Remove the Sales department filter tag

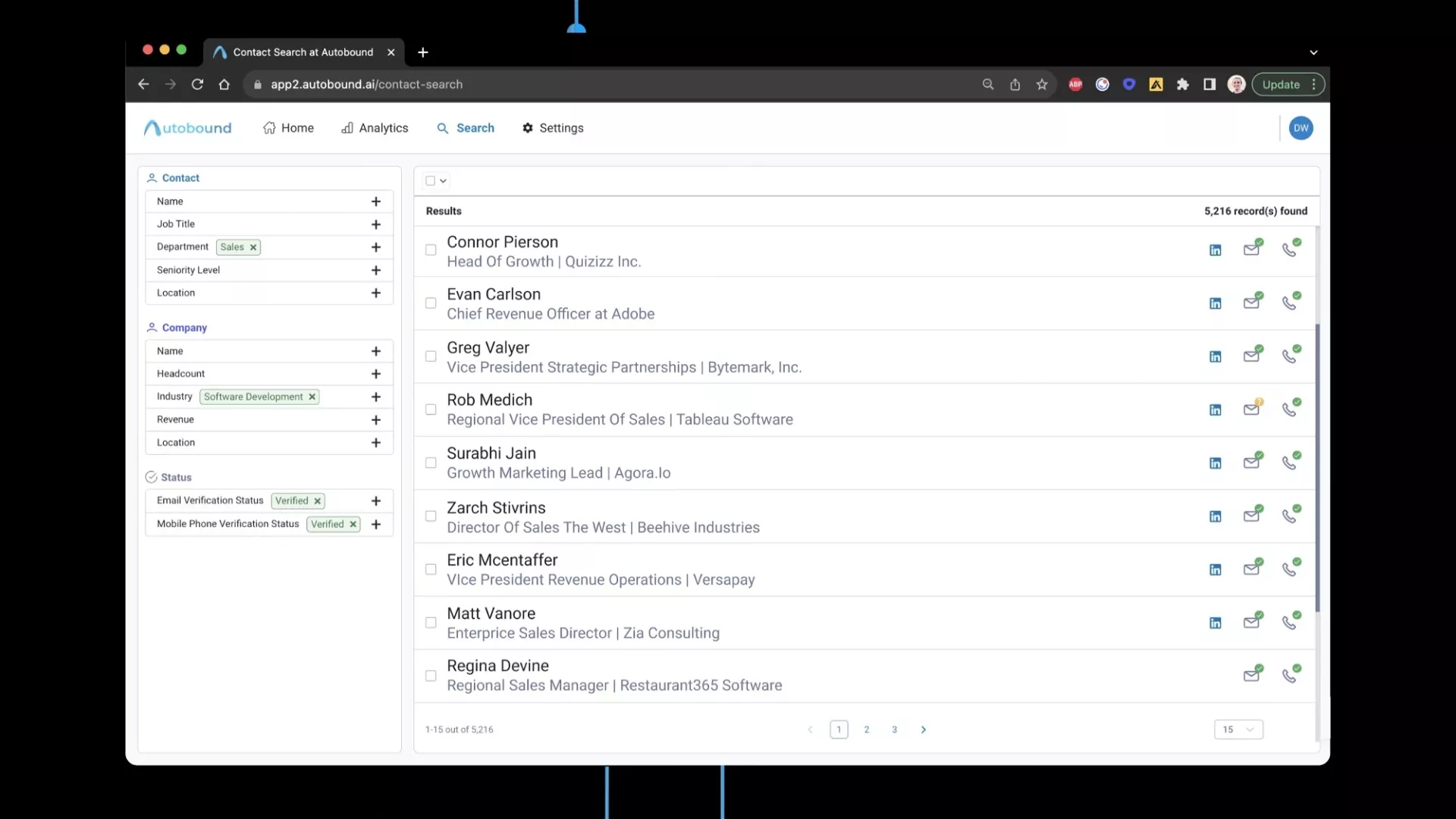pos(253,247)
